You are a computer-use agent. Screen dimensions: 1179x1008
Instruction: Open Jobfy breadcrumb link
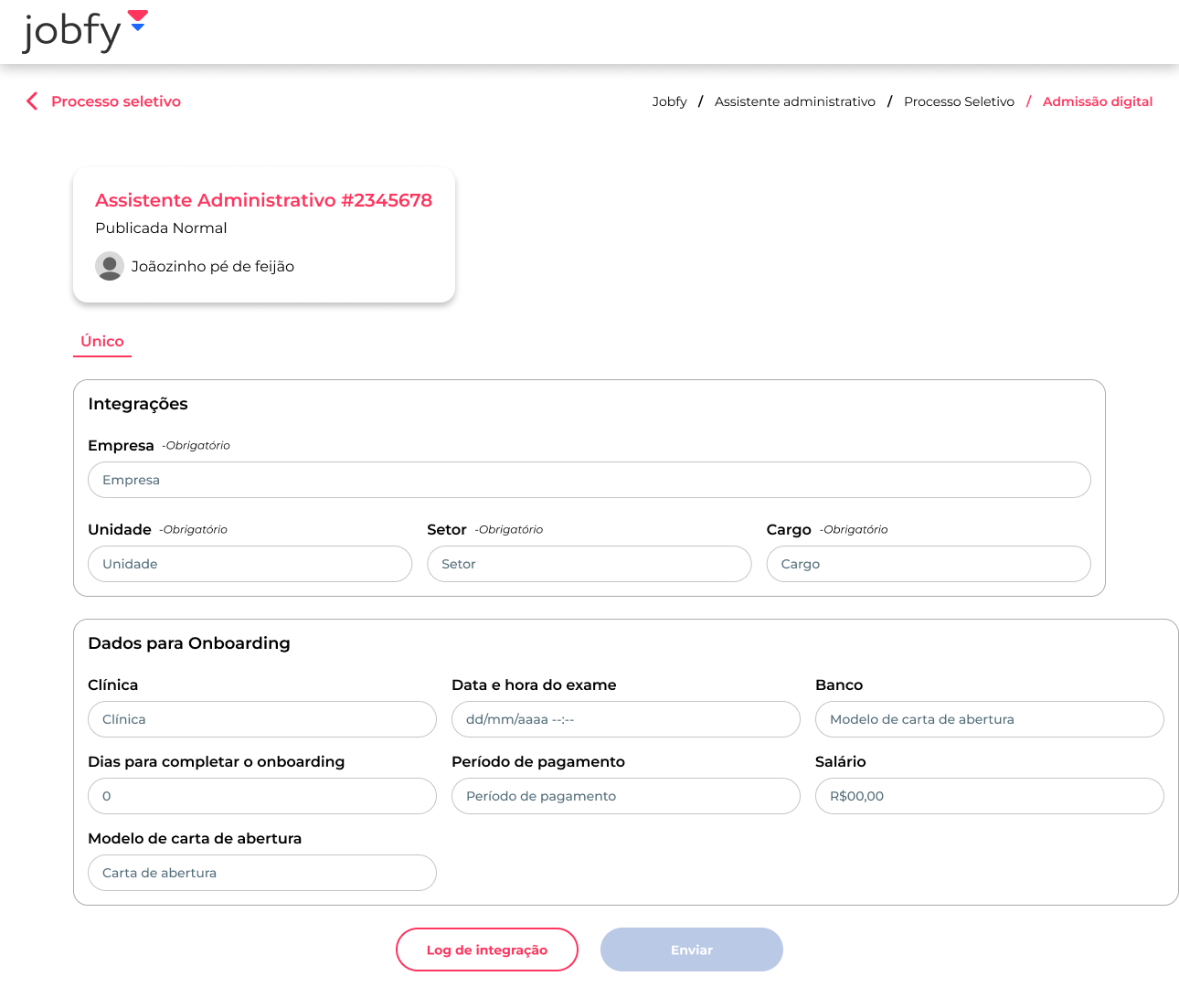pyautogui.click(x=669, y=101)
